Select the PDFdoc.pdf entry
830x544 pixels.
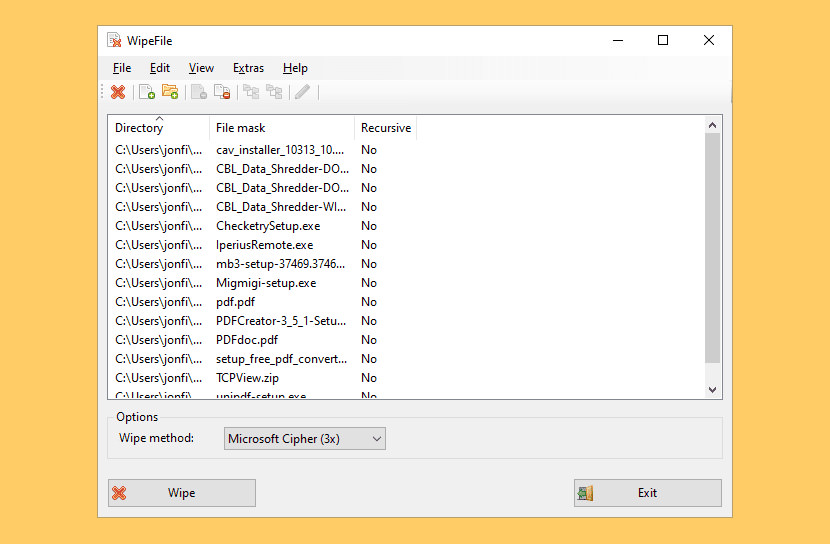click(x=247, y=340)
